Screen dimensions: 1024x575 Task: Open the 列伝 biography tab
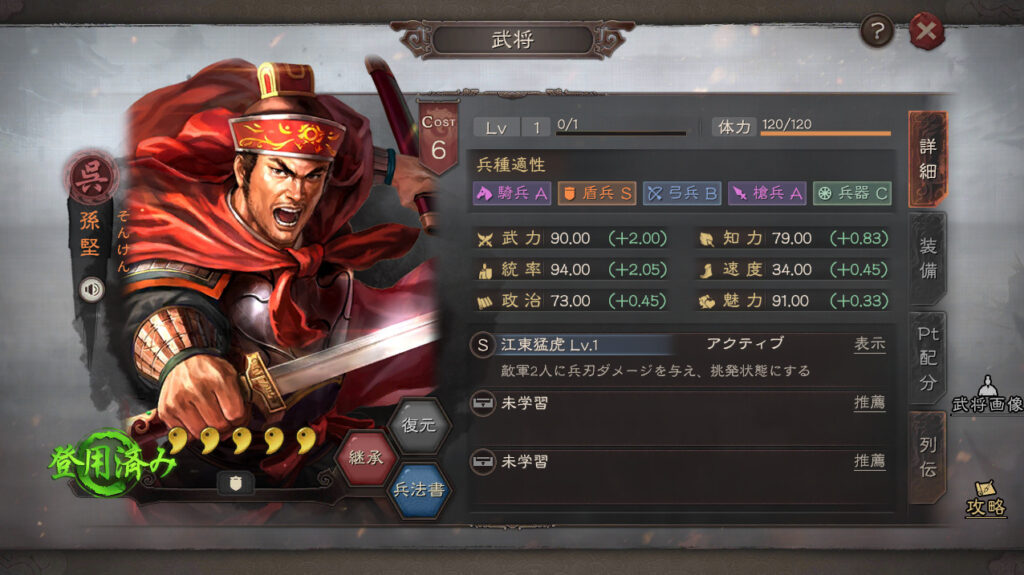tap(927, 457)
